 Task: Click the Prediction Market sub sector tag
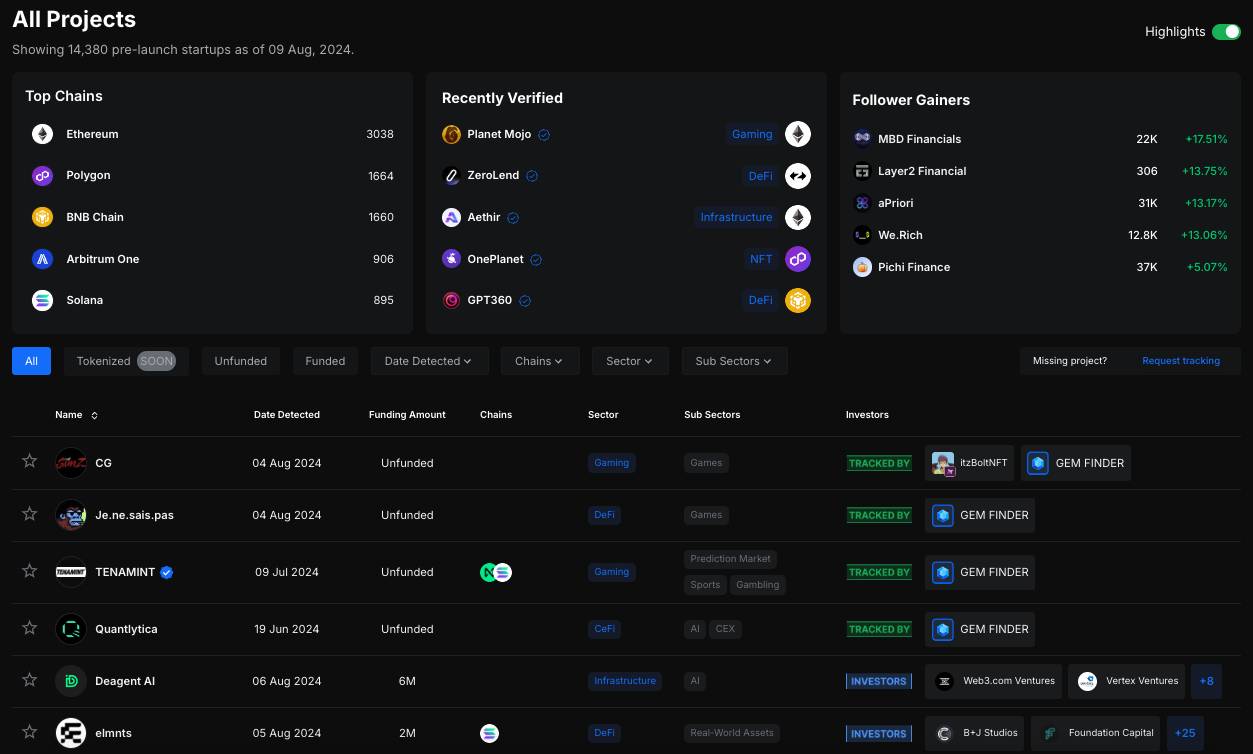pyautogui.click(x=731, y=559)
